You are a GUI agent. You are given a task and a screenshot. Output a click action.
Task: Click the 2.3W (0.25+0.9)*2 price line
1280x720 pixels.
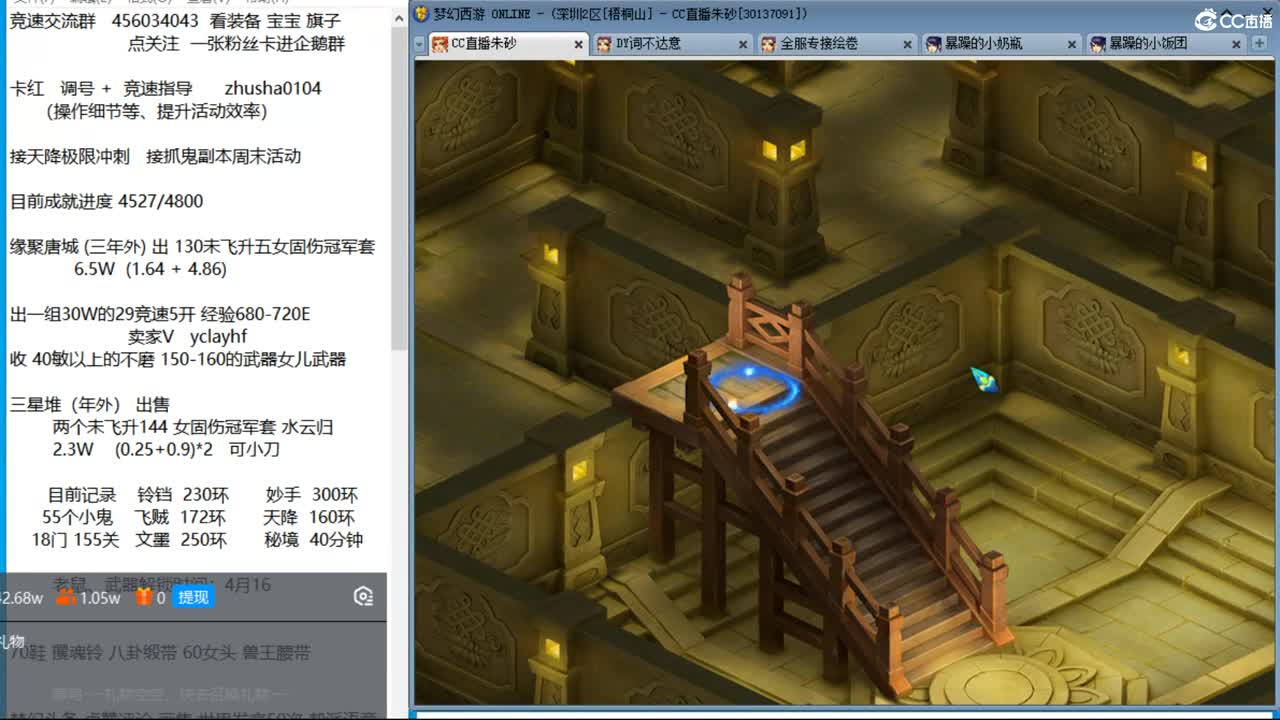tap(166, 450)
